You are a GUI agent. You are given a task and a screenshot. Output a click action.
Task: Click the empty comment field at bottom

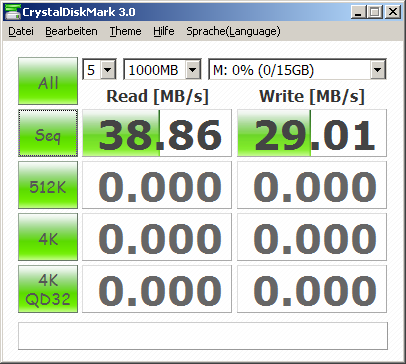click(x=203, y=336)
